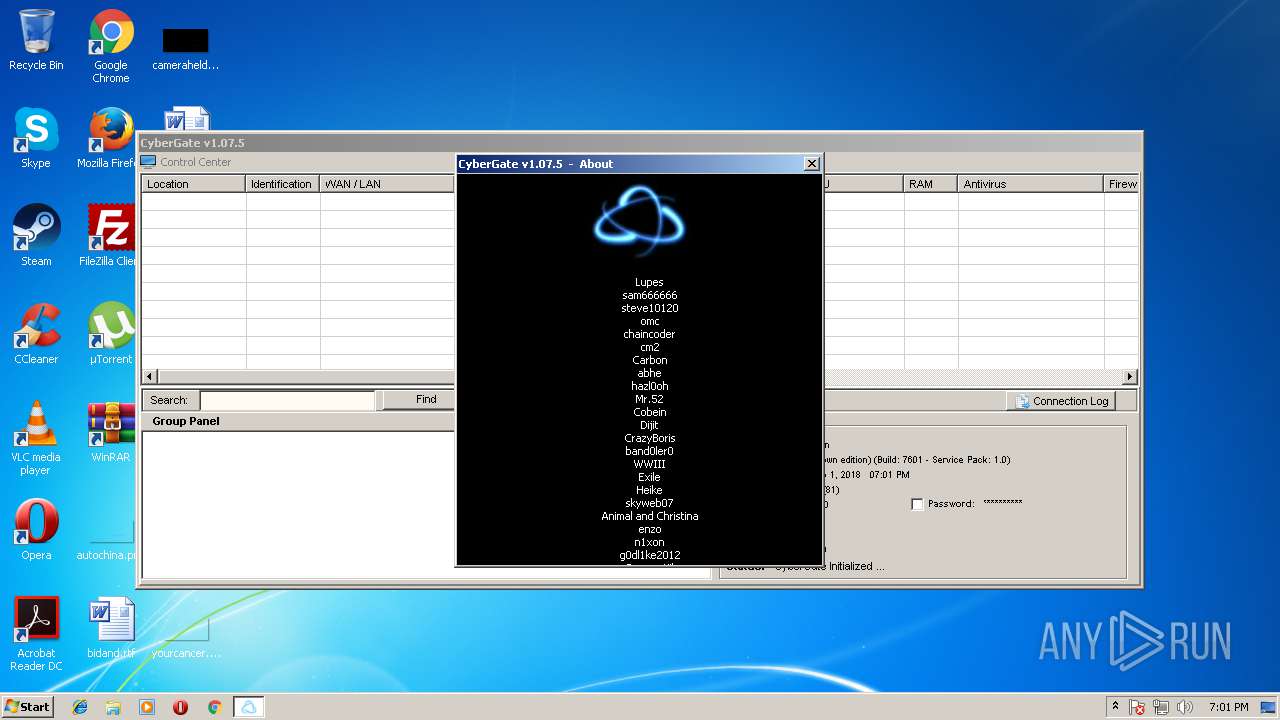1280x720 pixels.
Task: Click the Start button
Action: (x=27, y=706)
